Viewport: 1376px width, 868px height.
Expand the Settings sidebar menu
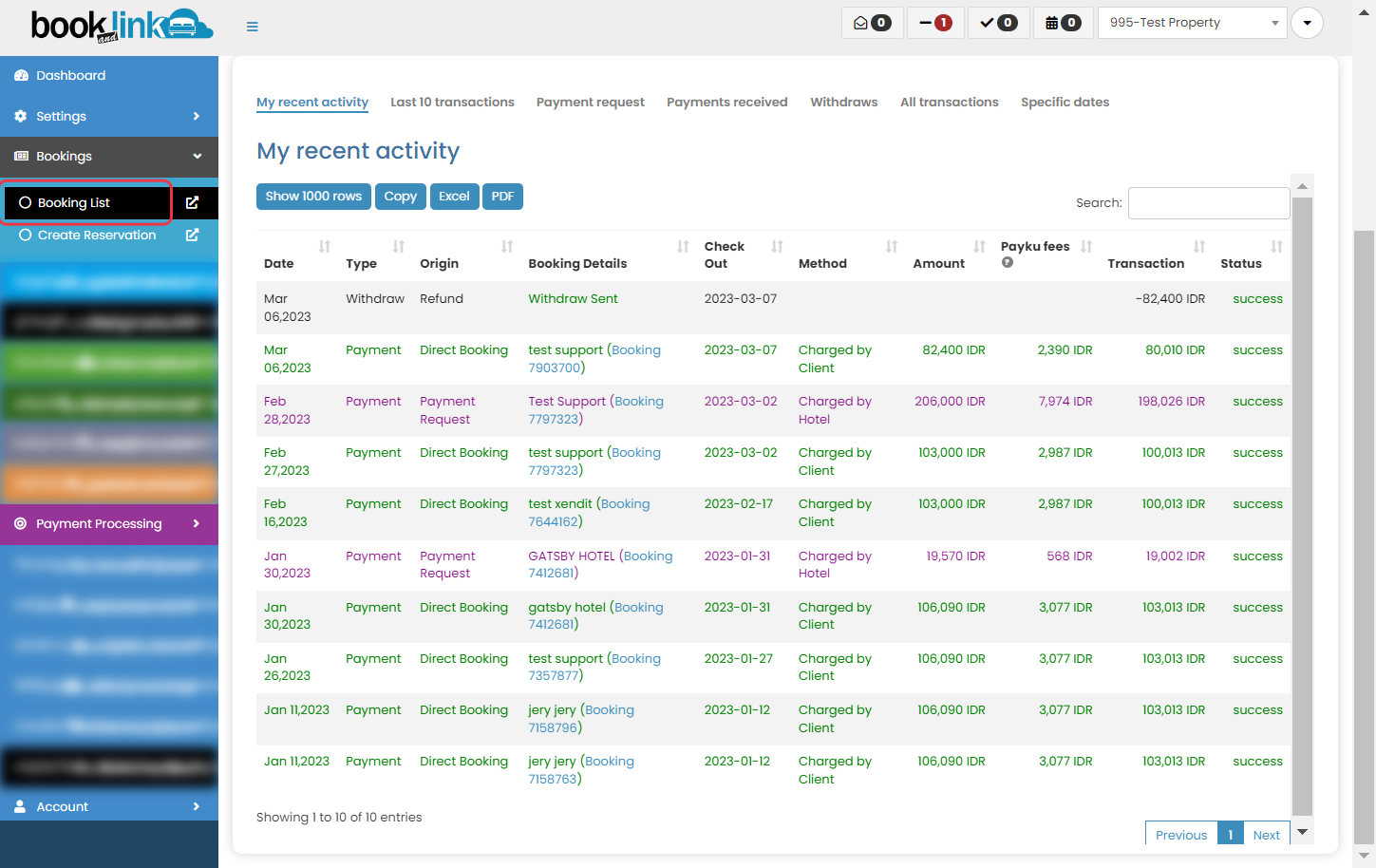109,116
